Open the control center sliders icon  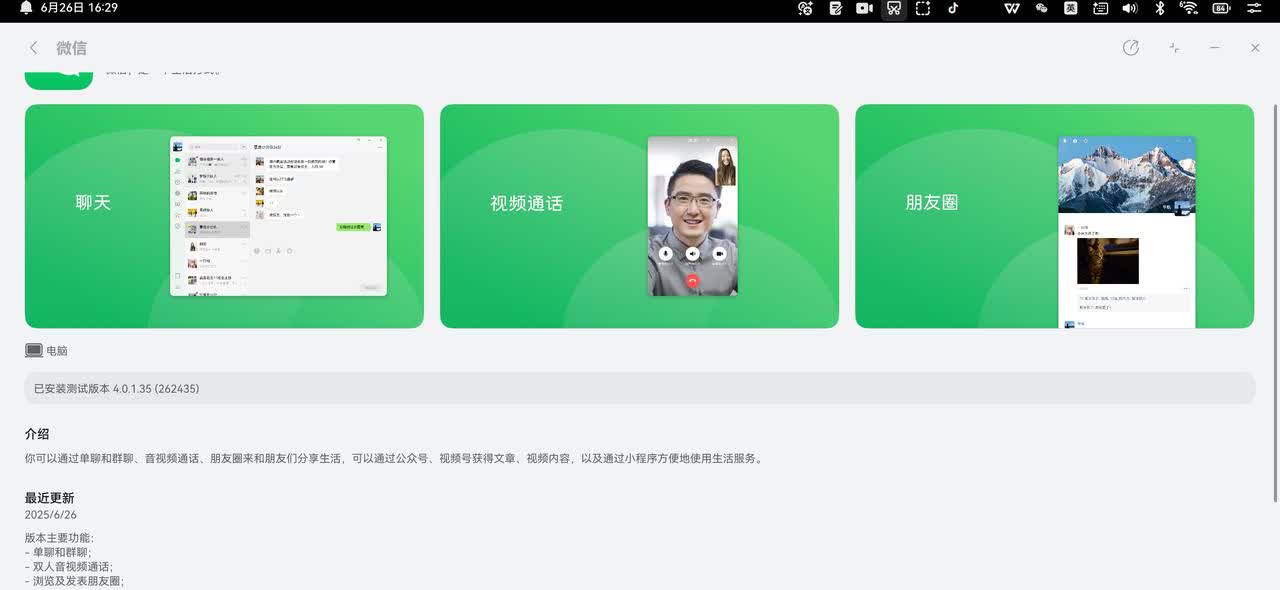1254,8
